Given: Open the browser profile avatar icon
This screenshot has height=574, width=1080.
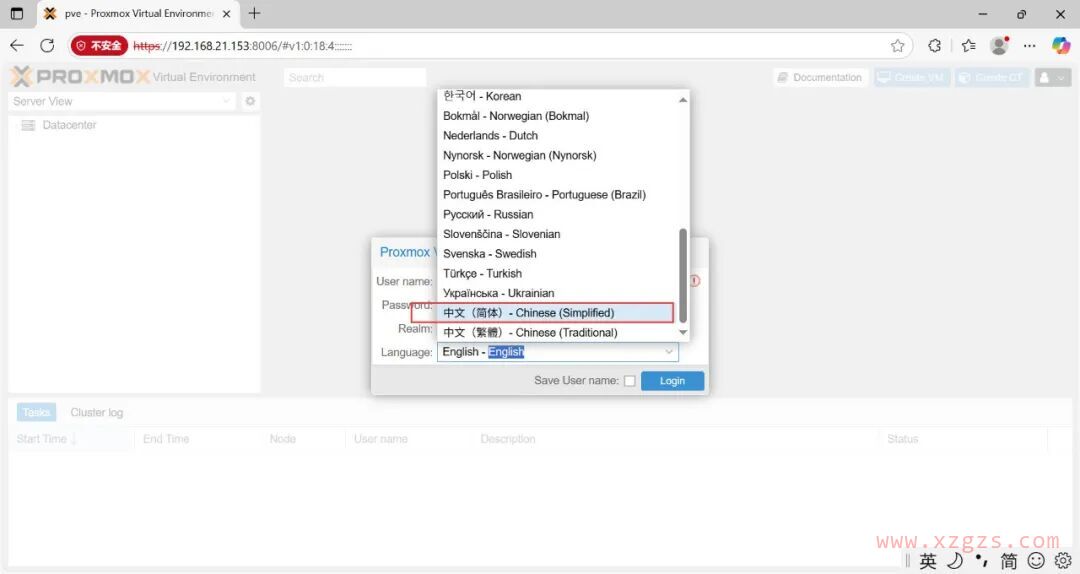Looking at the screenshot, I should (x=998, y=45).
